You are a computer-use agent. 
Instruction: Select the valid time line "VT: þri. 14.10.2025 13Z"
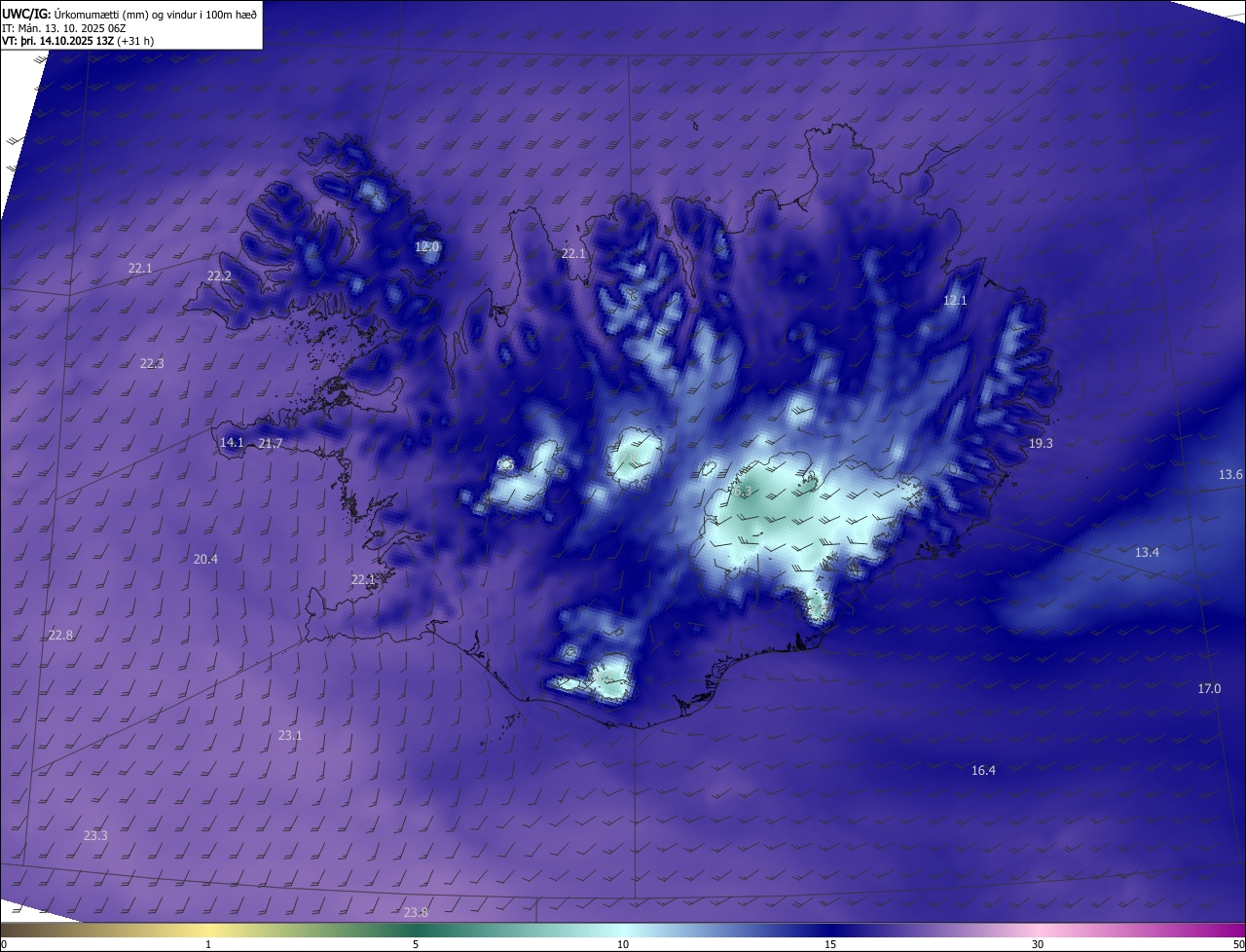coord(56,41)
